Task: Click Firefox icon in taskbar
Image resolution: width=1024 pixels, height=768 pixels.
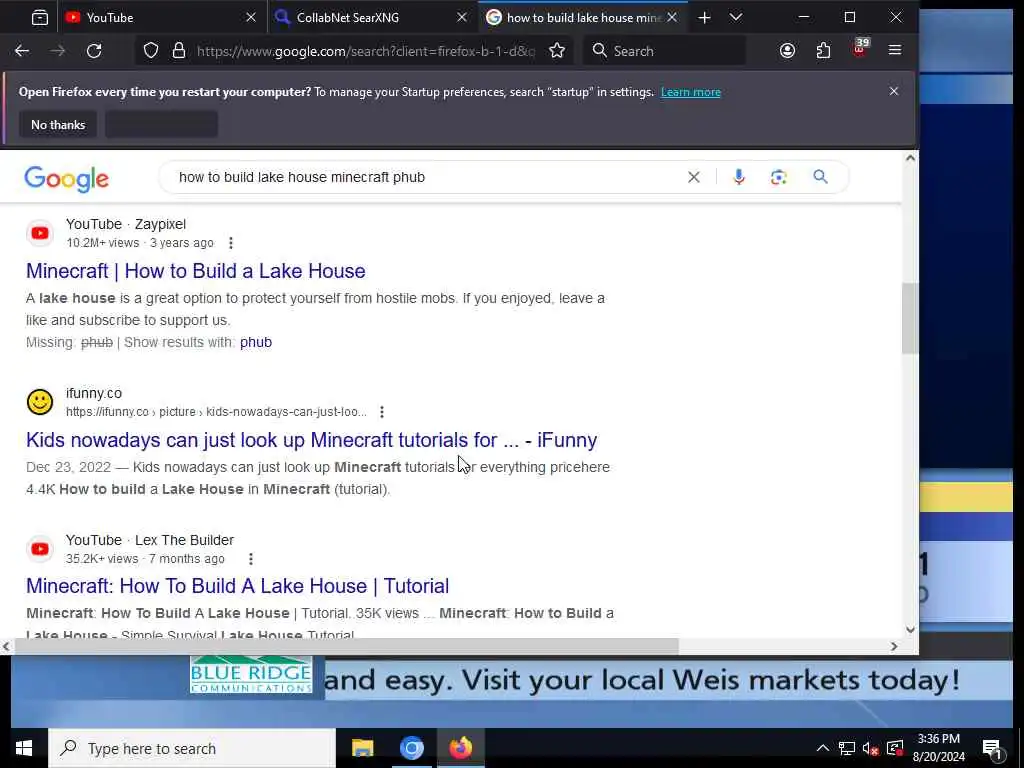Action: [460, 748]
